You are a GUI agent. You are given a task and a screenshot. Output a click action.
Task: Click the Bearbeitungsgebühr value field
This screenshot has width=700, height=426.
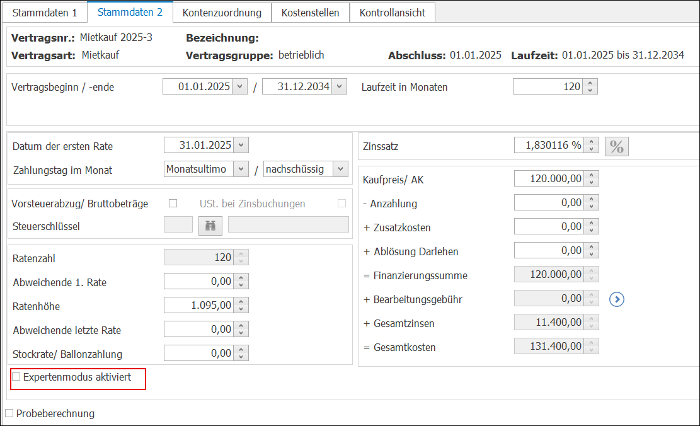pos(549,298)
